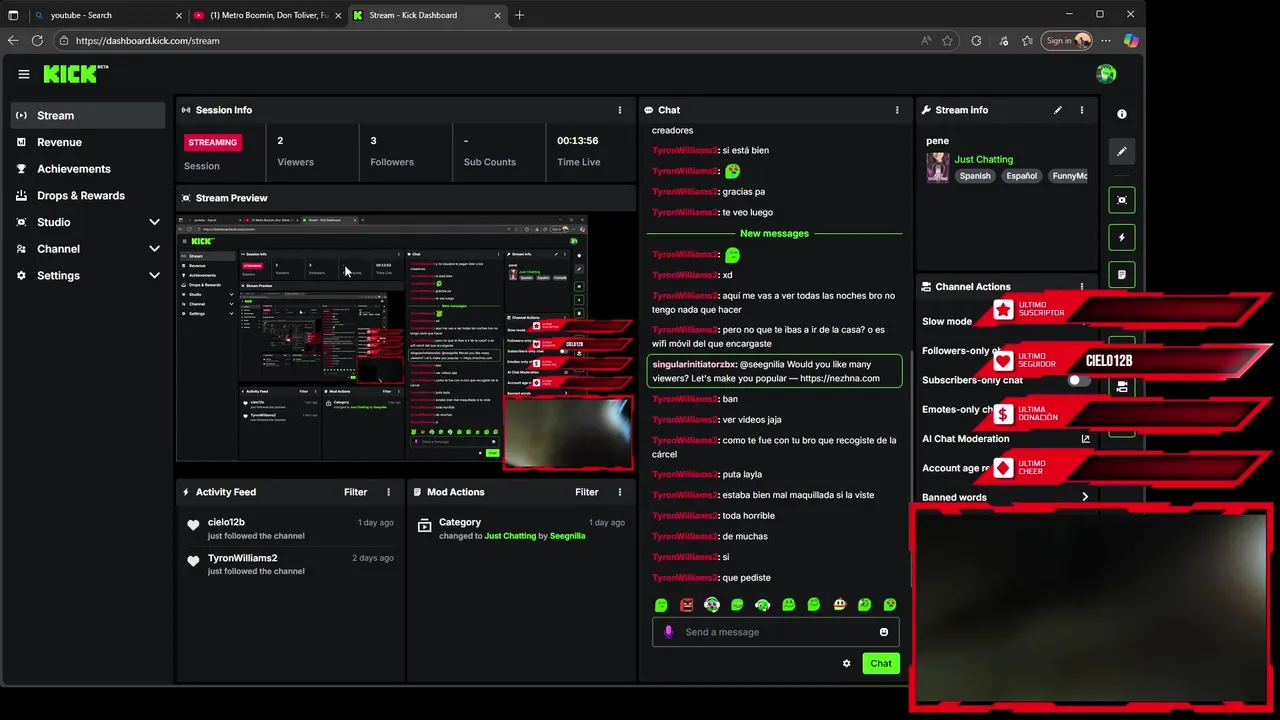Open browser settings and more menu

tap(1105, 41)
